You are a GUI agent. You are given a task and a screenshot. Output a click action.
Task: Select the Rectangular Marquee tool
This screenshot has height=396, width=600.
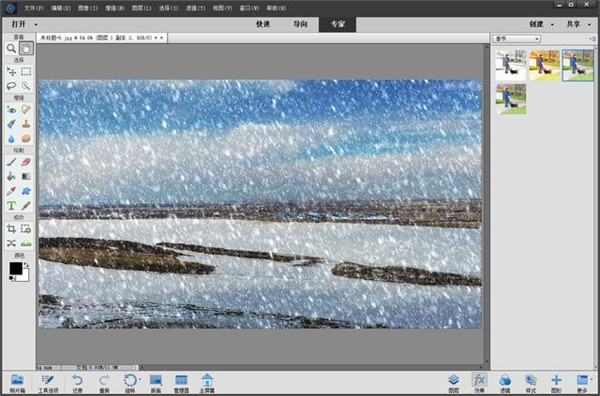tap(26, 72)
